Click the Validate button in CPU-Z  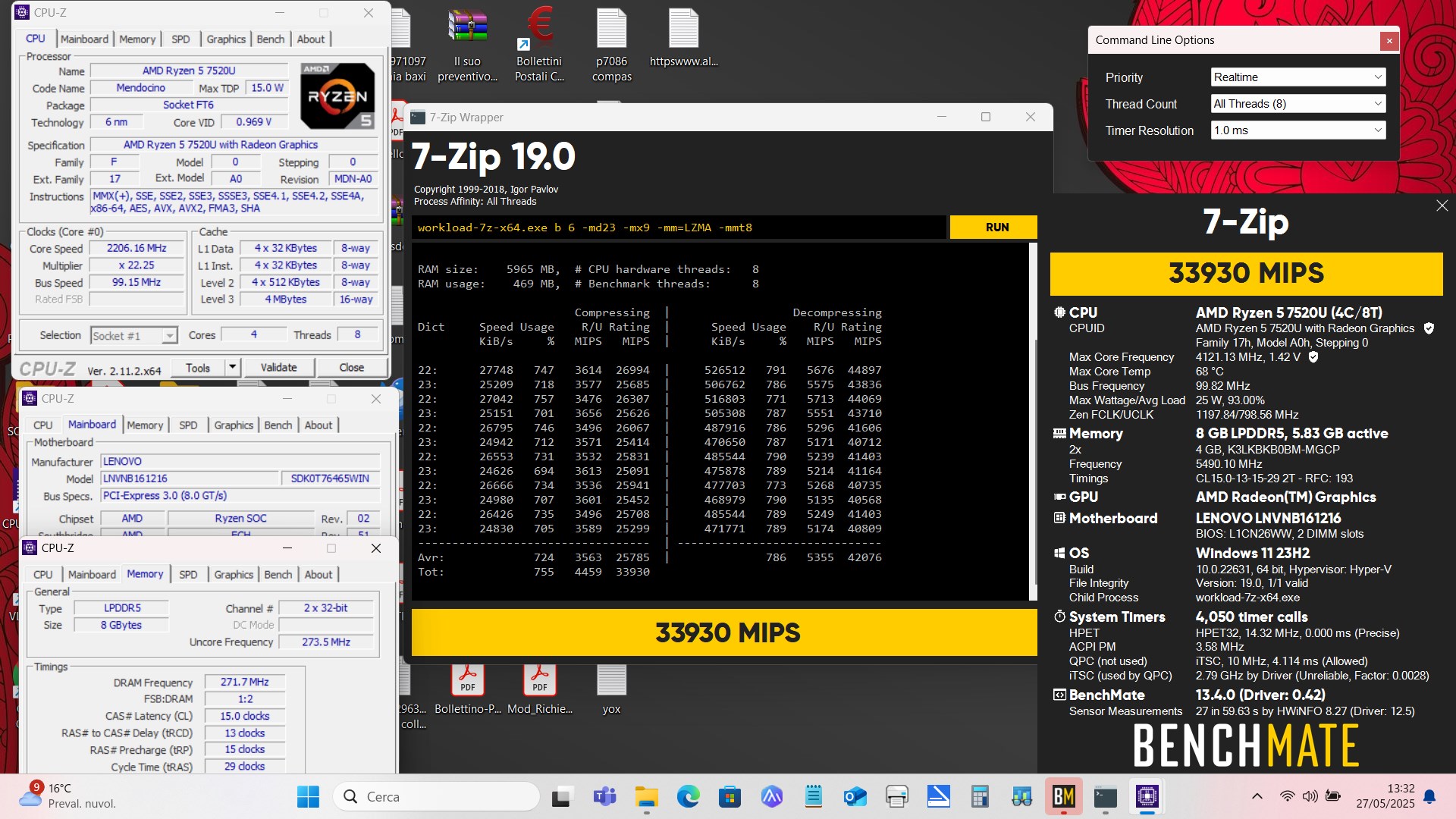[279, 367]
